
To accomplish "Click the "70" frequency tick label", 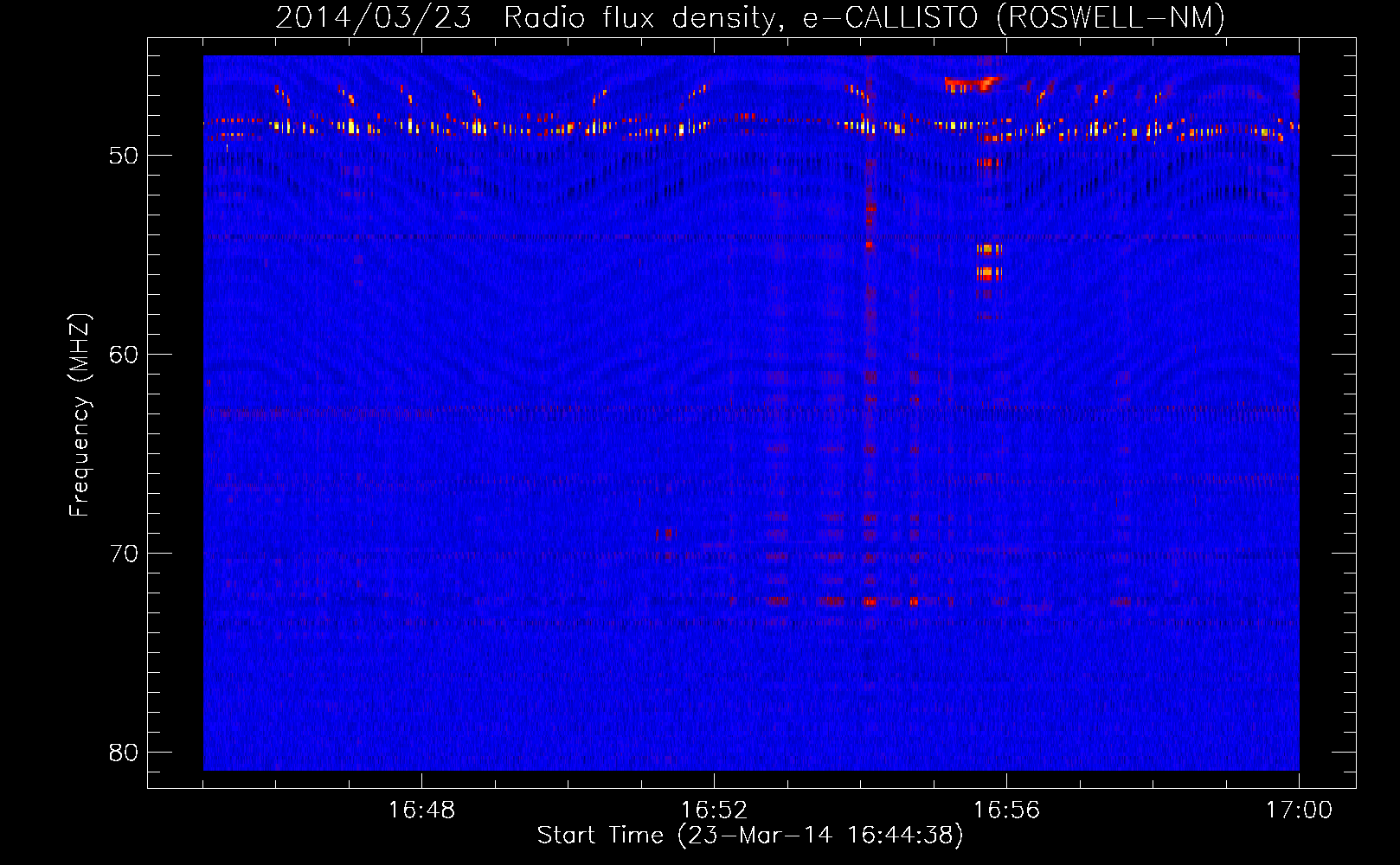I will click(x=124, y=554).
